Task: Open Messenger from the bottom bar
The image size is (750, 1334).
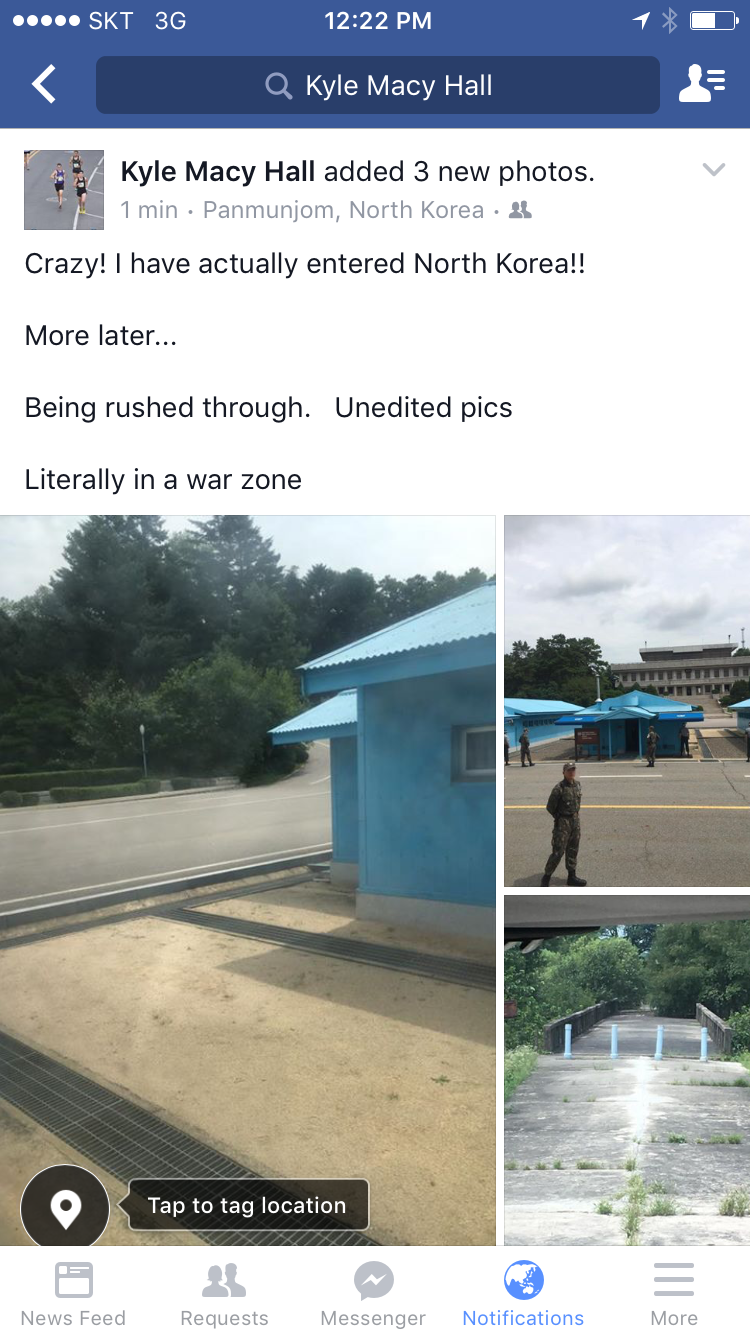Action: [x=373, y=1292]
